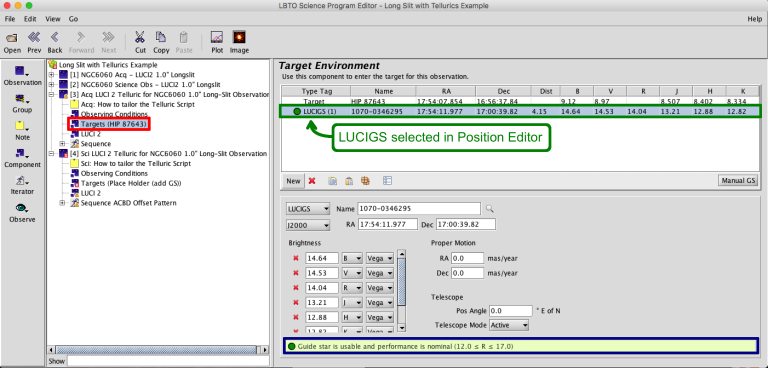Expand the Sequence node in tree
This screenshot has height=368, width=768.
(x=63, y=144)
